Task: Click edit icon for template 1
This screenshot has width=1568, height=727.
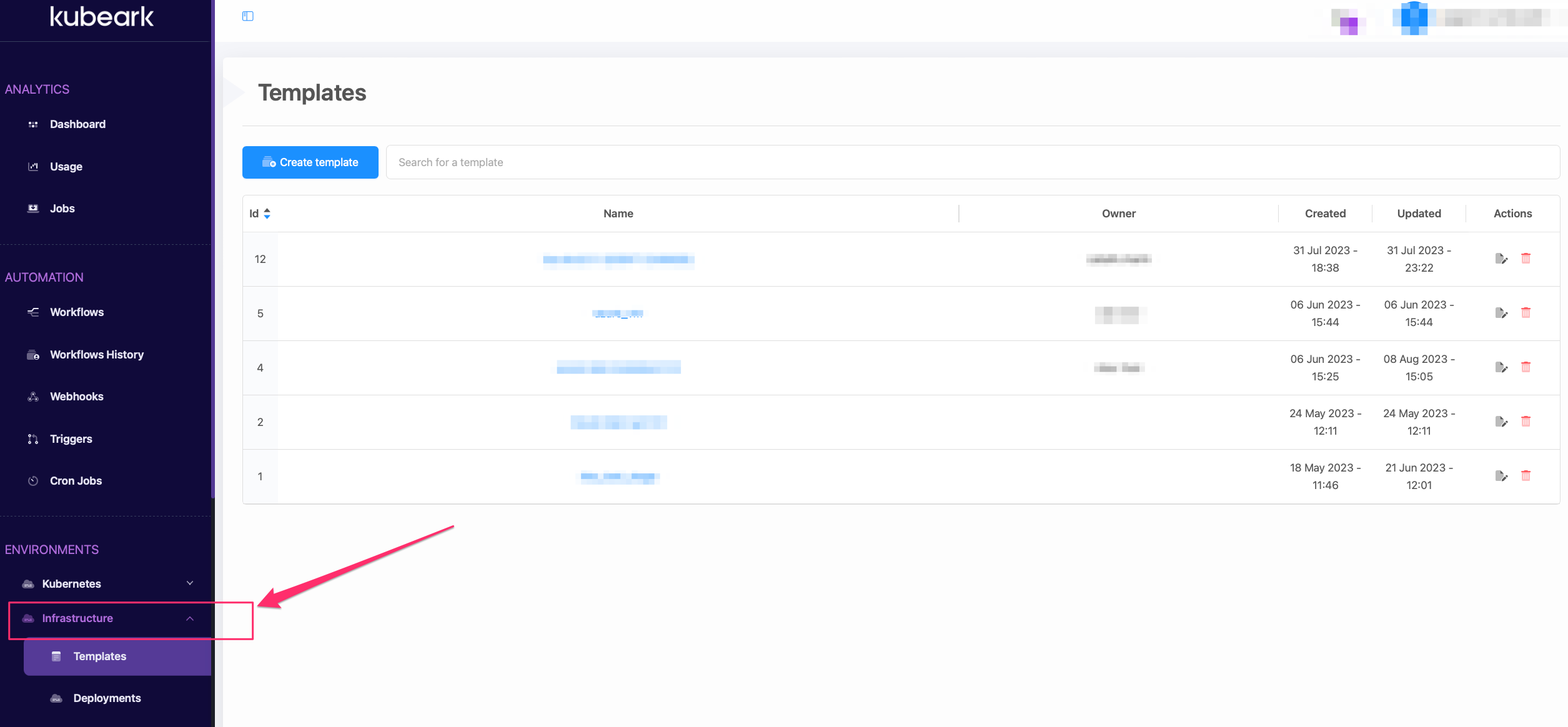Action: pyautogui.click(x=1501, y=476)
